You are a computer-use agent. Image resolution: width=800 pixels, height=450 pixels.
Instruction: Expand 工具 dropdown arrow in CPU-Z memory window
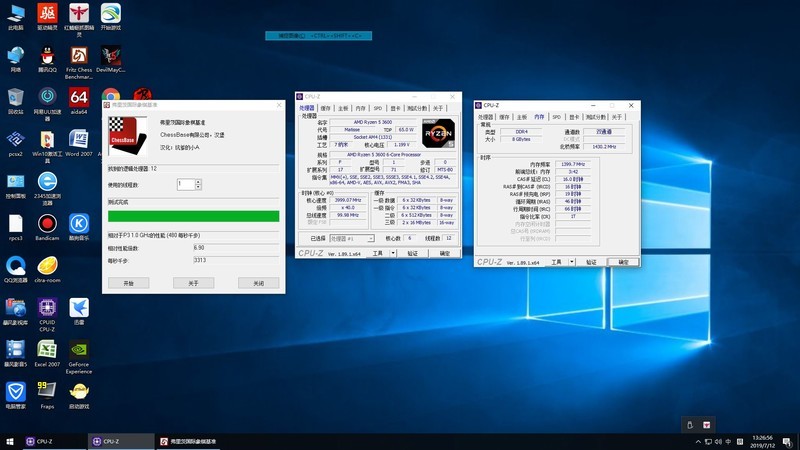[572, 262]
